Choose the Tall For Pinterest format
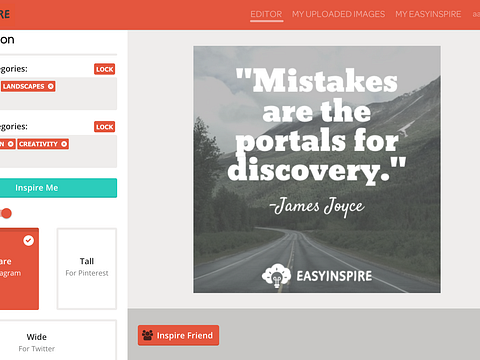The width and height of the screenshot is (480, 360). [x=87, y=269]
